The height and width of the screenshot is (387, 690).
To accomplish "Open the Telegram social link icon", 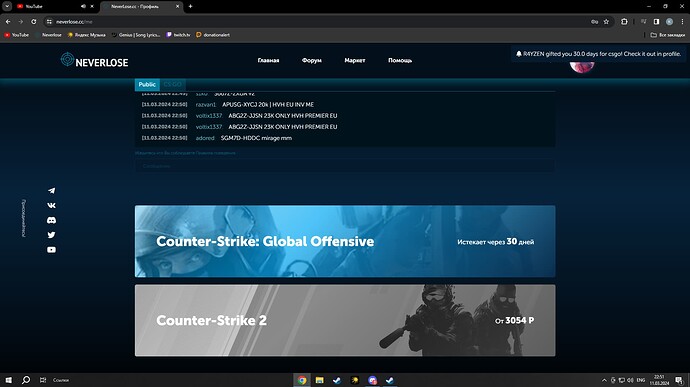I will point(51,191).
